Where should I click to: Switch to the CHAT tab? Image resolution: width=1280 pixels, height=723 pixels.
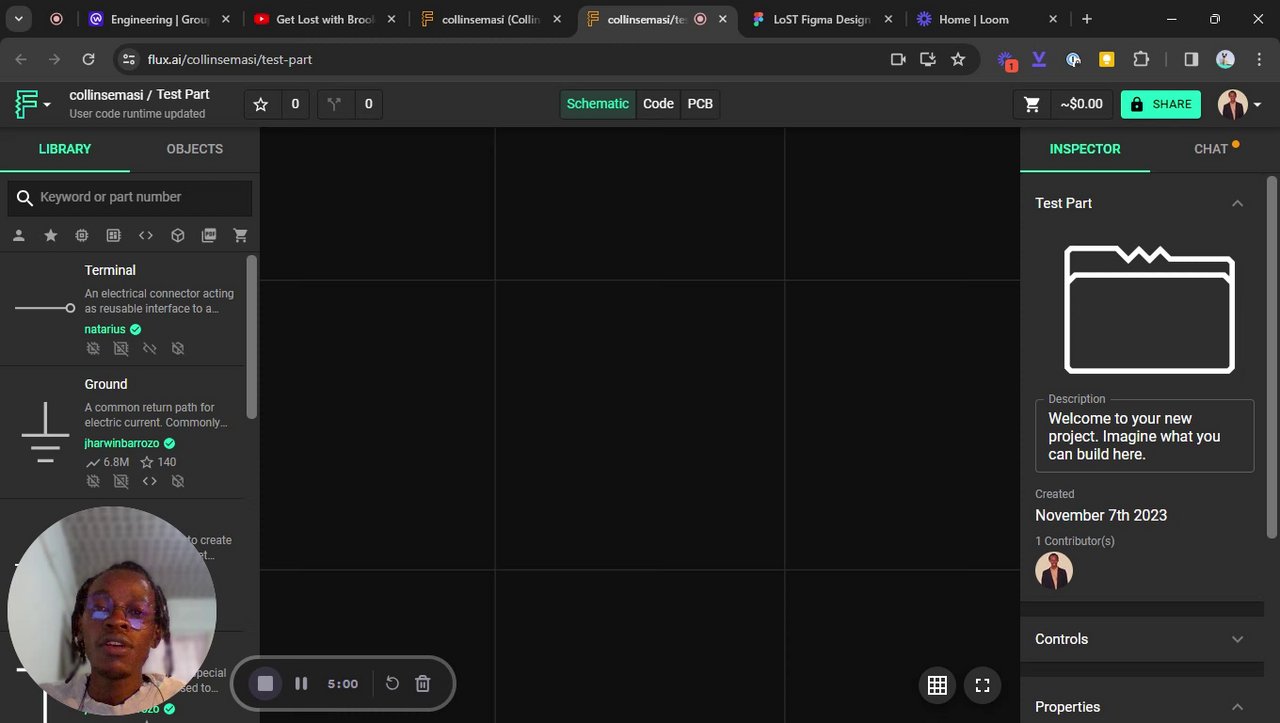coord(1211,149)
